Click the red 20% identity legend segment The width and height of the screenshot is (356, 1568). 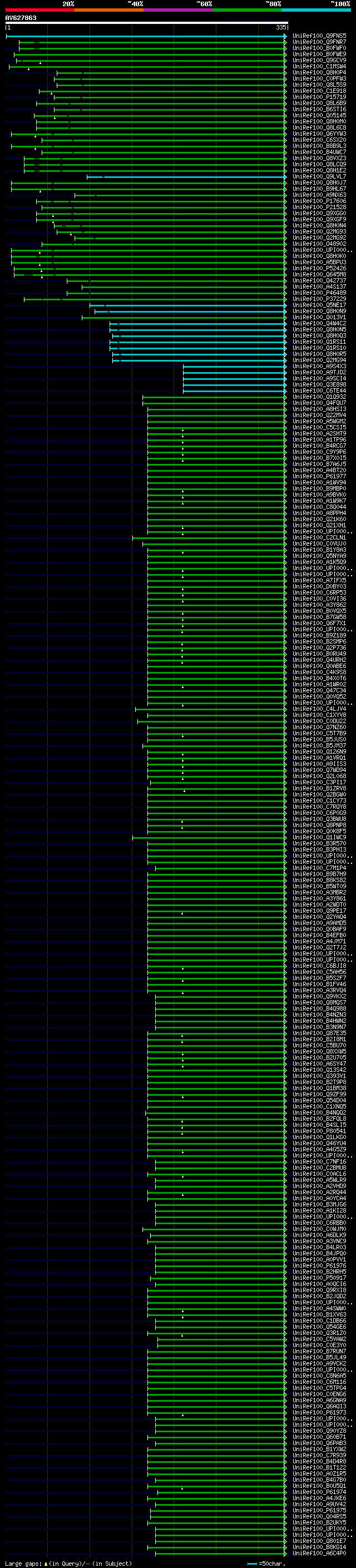pyautogui.click(x=39, y=10)
